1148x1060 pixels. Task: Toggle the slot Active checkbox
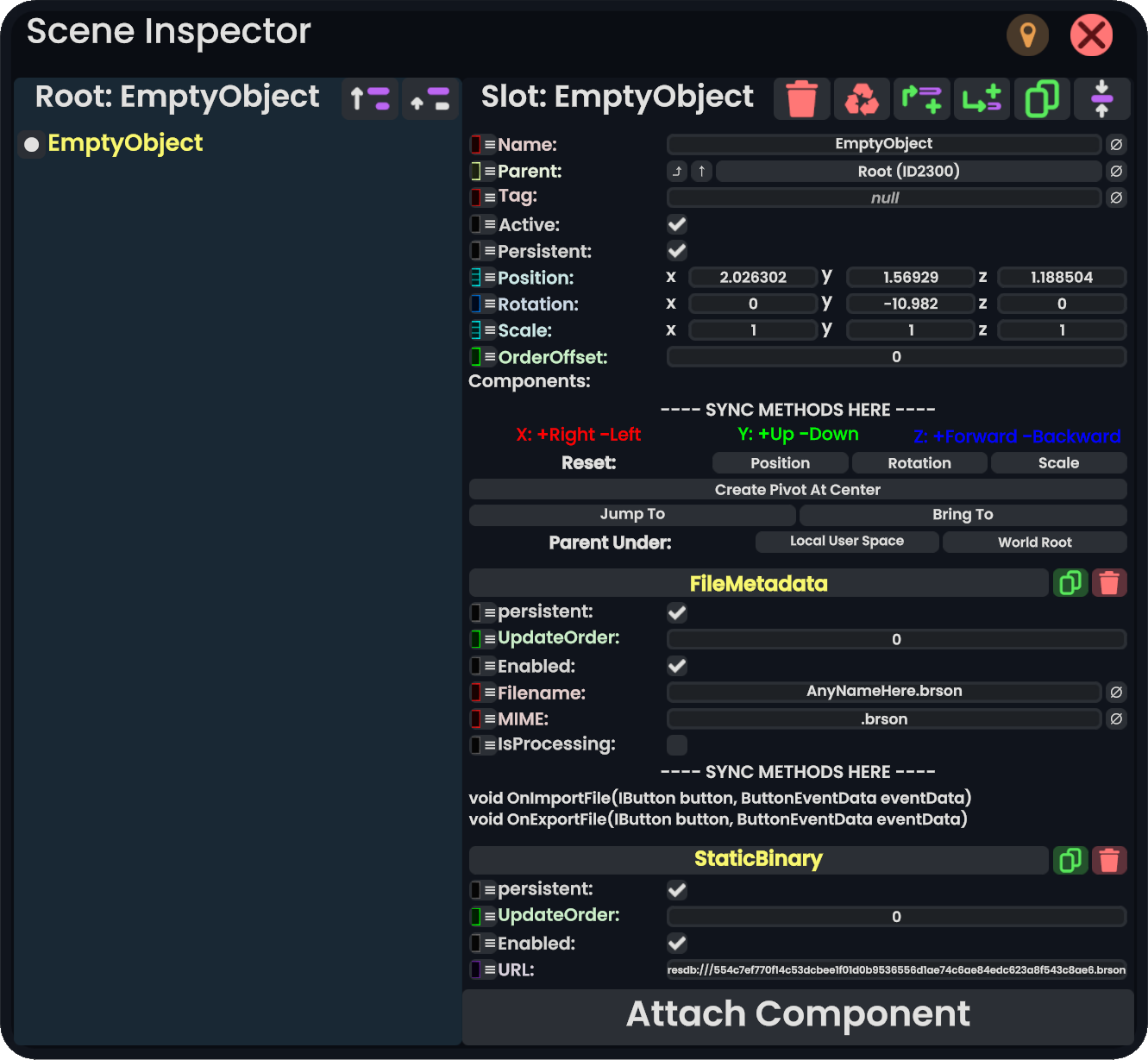[677, 224]
